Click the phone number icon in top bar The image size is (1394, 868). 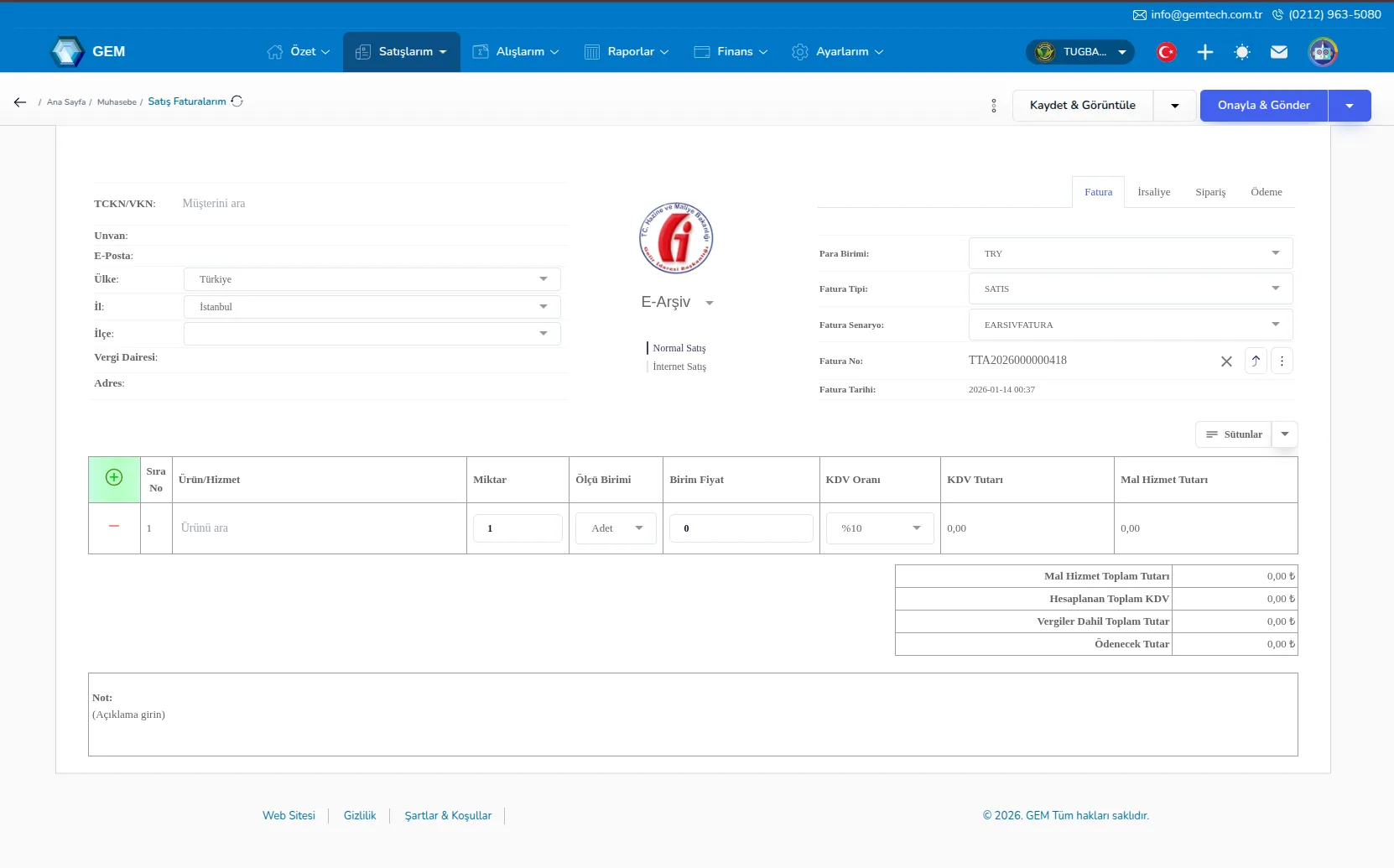click(1277, 14)
